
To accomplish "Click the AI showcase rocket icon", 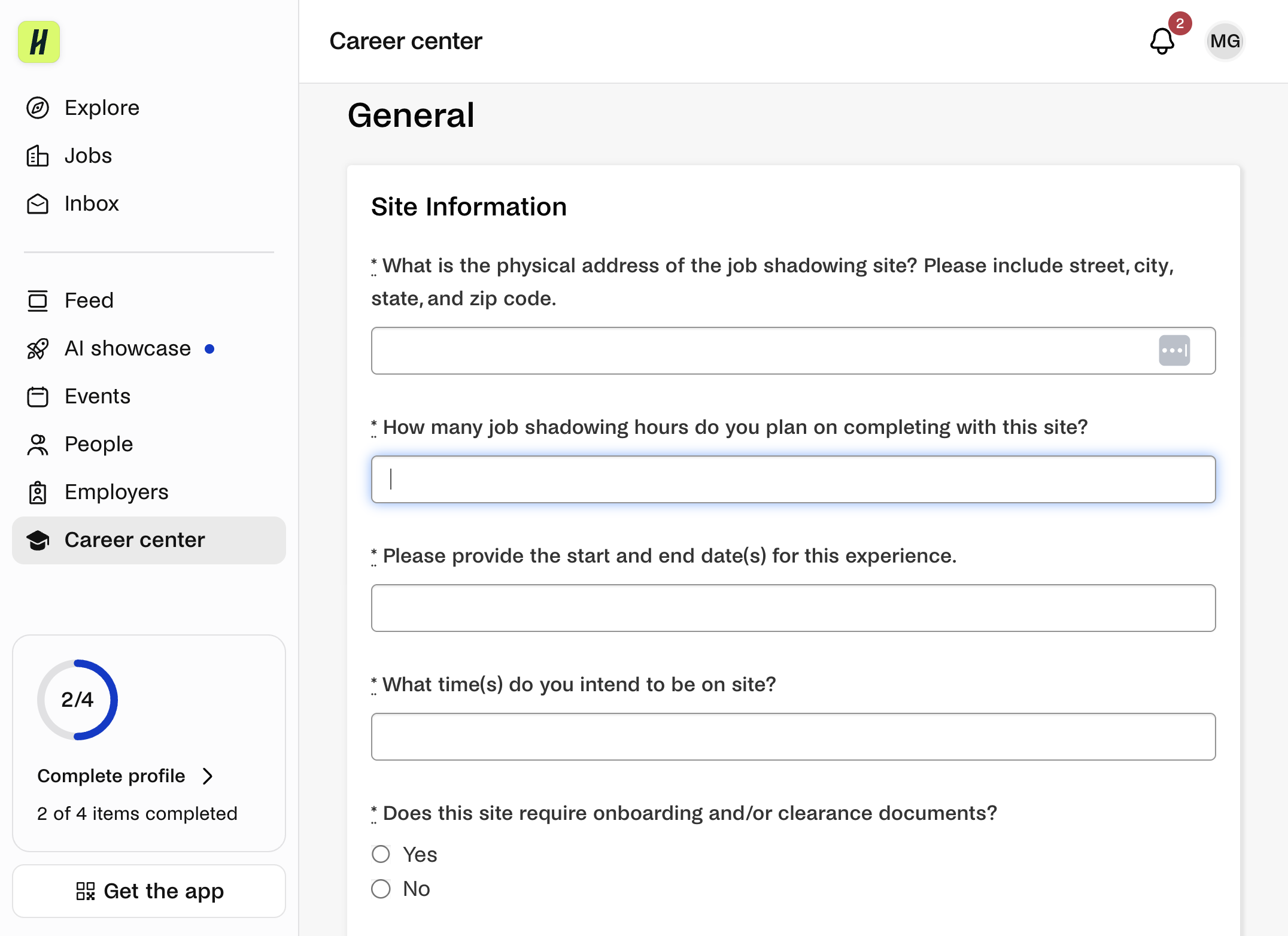I will click(38, 348).
